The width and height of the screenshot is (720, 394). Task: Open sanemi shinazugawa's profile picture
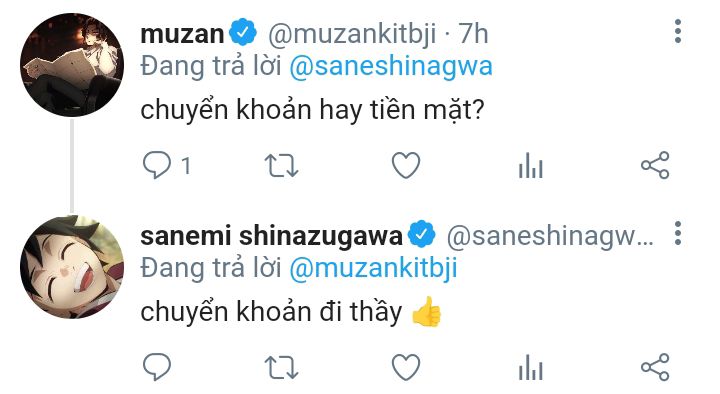point(72,267)
